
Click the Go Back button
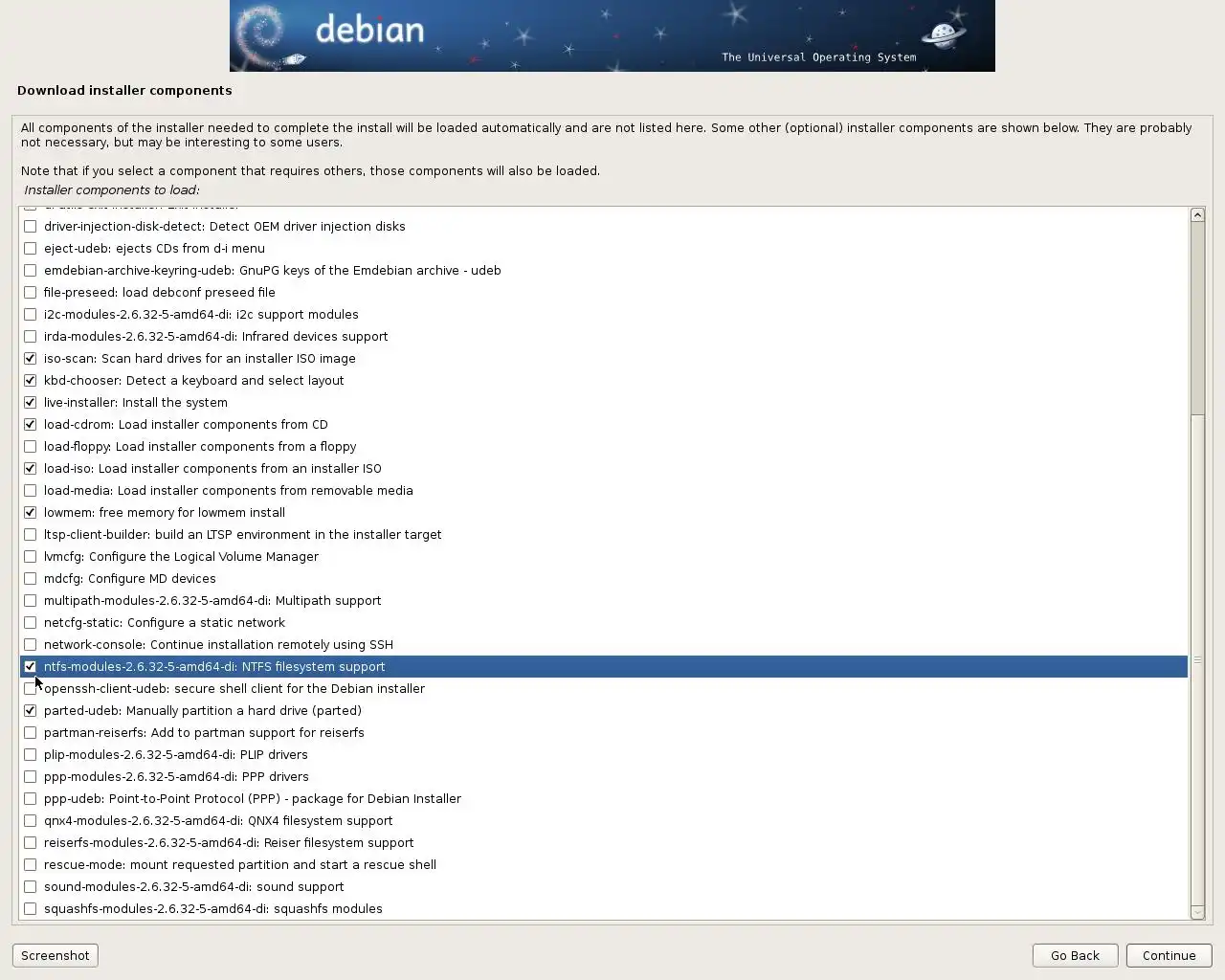[1075, 955]
